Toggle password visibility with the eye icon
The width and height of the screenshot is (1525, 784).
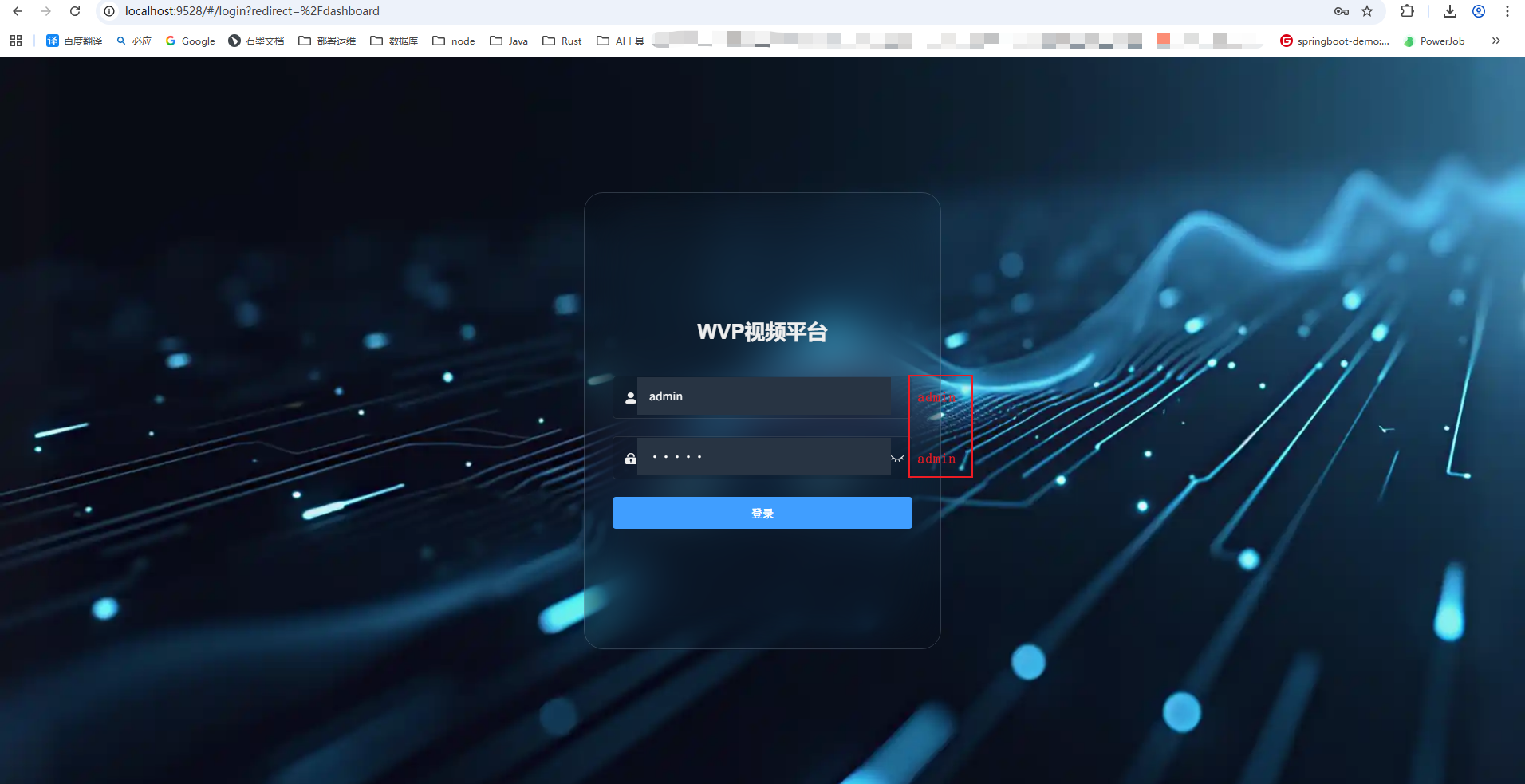[x=897, y=458]
